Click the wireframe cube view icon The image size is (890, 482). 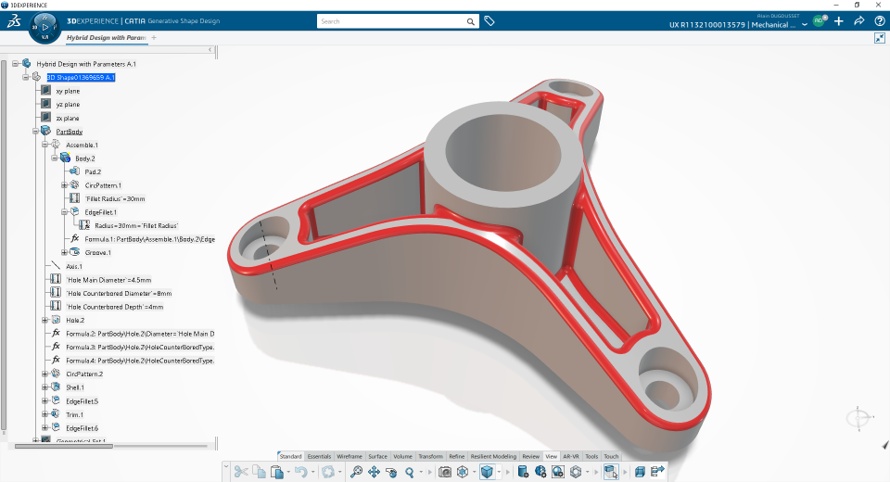pyautogui.click(x=463, y=471)
